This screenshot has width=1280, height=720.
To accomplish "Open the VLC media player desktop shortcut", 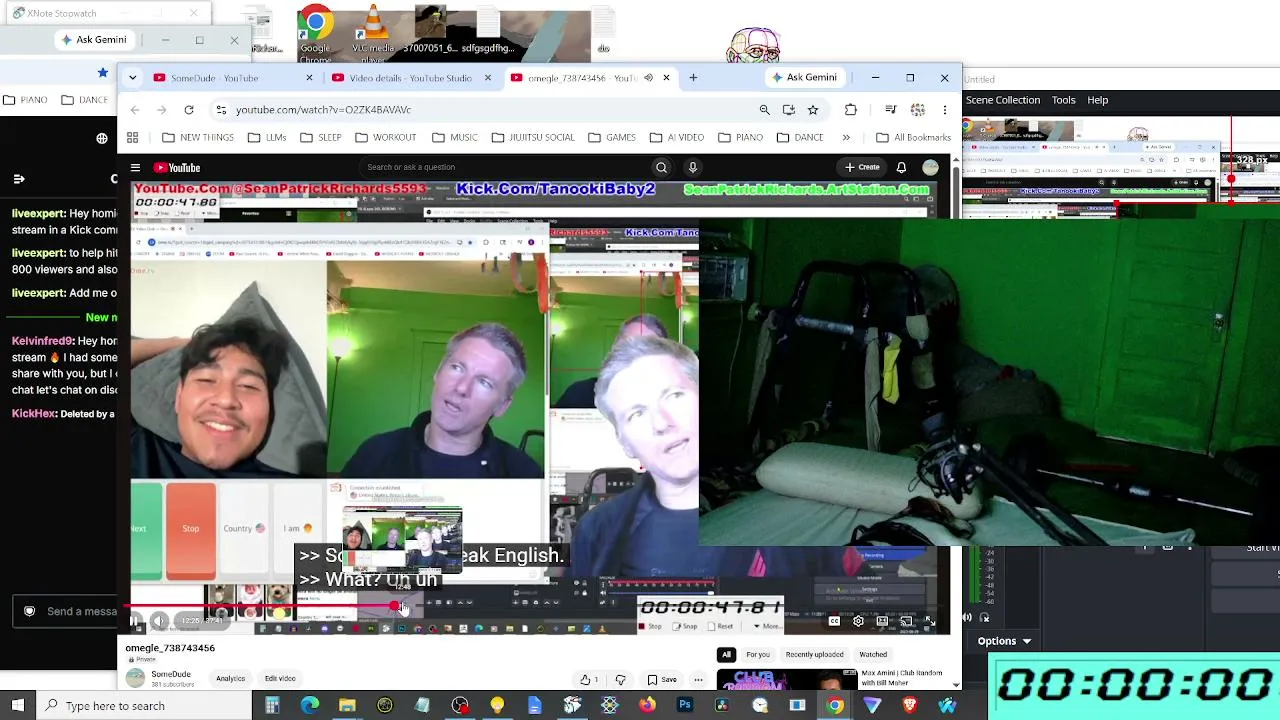I will (373, 32).
